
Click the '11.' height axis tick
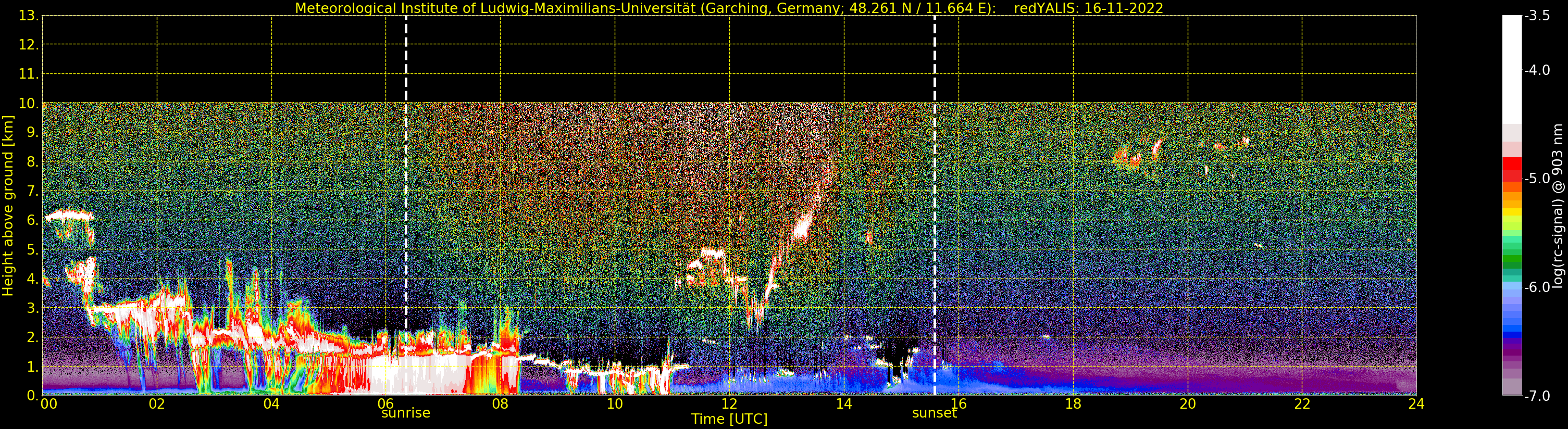pos(29,74)
